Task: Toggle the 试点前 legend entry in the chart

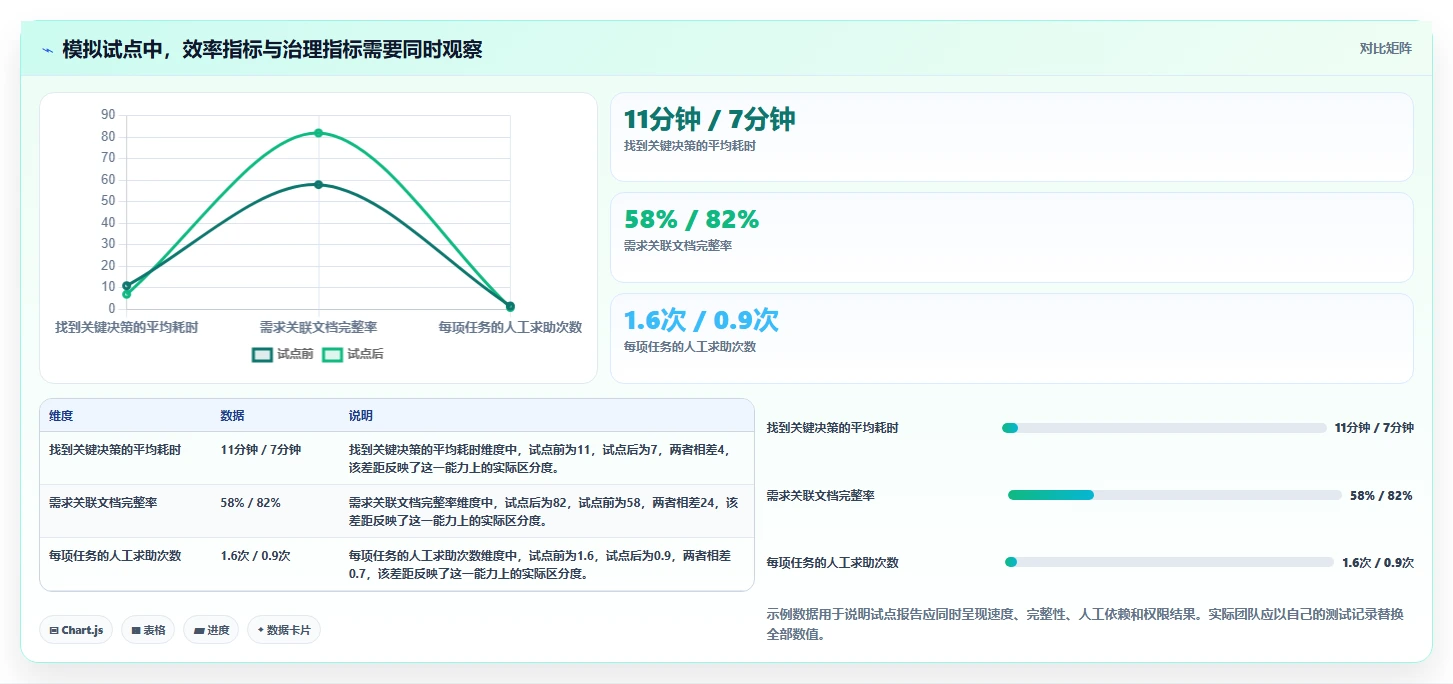Action: pyautogui.click(x=283, y=354)
